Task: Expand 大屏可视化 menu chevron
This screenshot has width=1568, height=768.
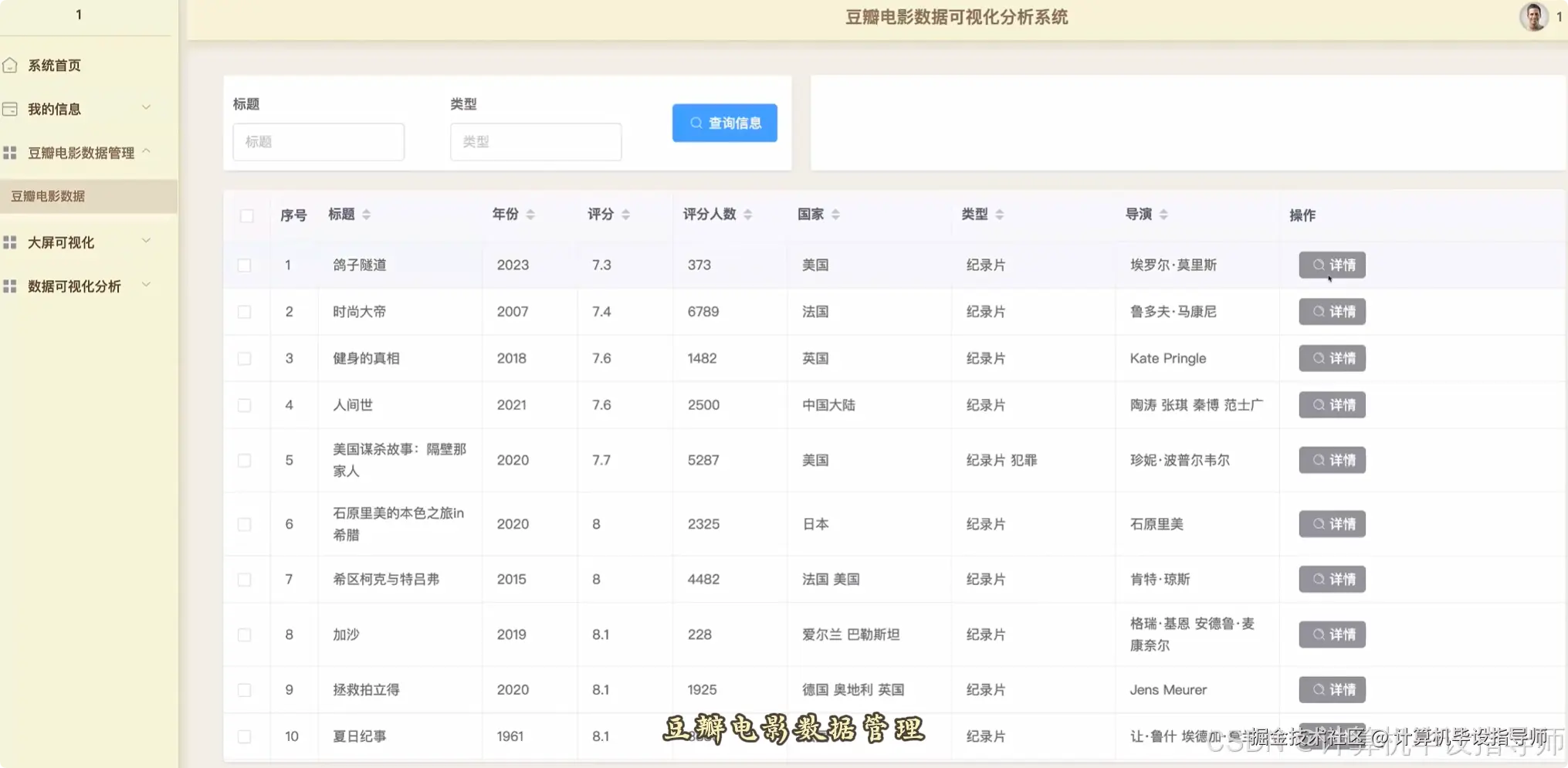Action: pos(146,241)
